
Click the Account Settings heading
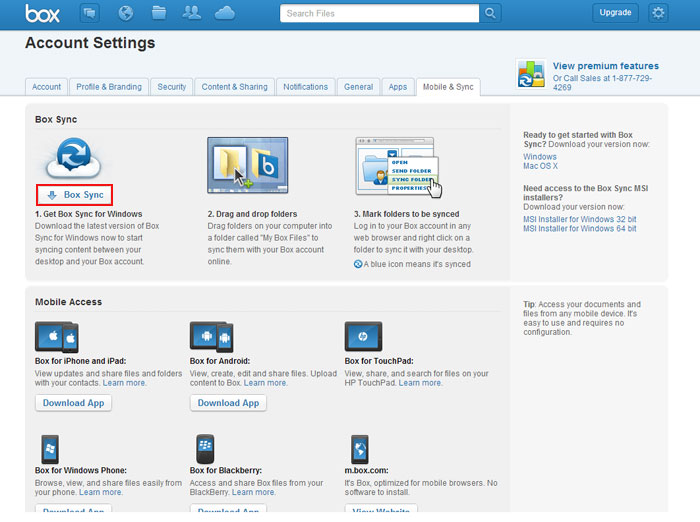tap(90, 43)
